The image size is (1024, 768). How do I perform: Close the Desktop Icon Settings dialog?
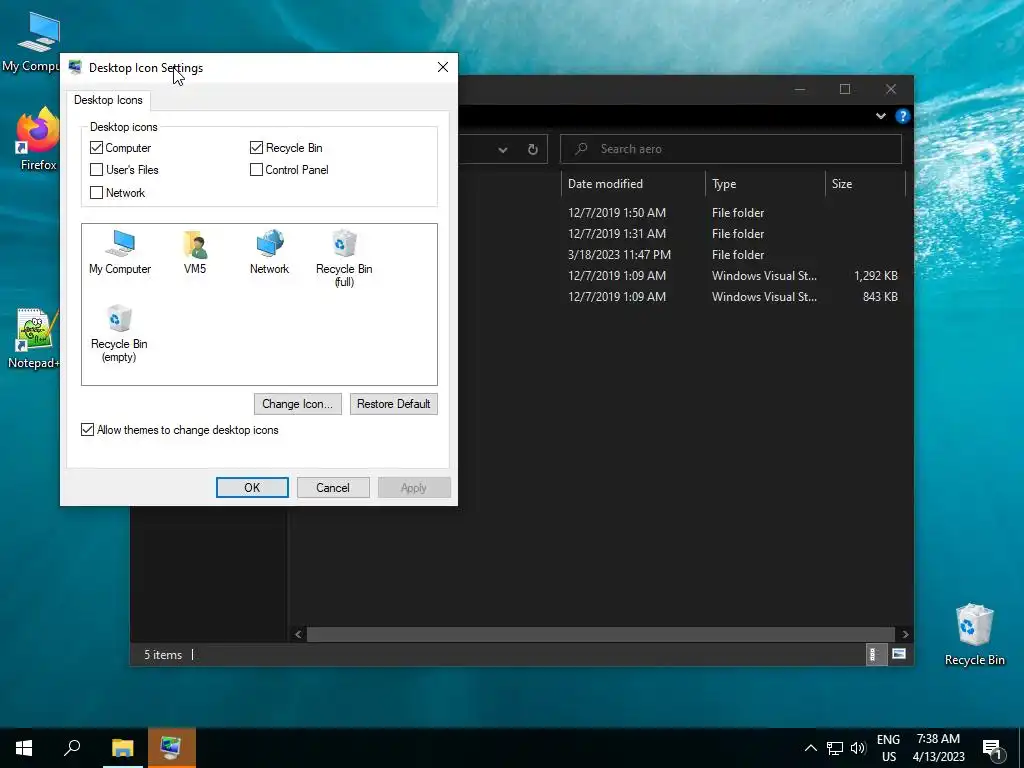(443, 67)
